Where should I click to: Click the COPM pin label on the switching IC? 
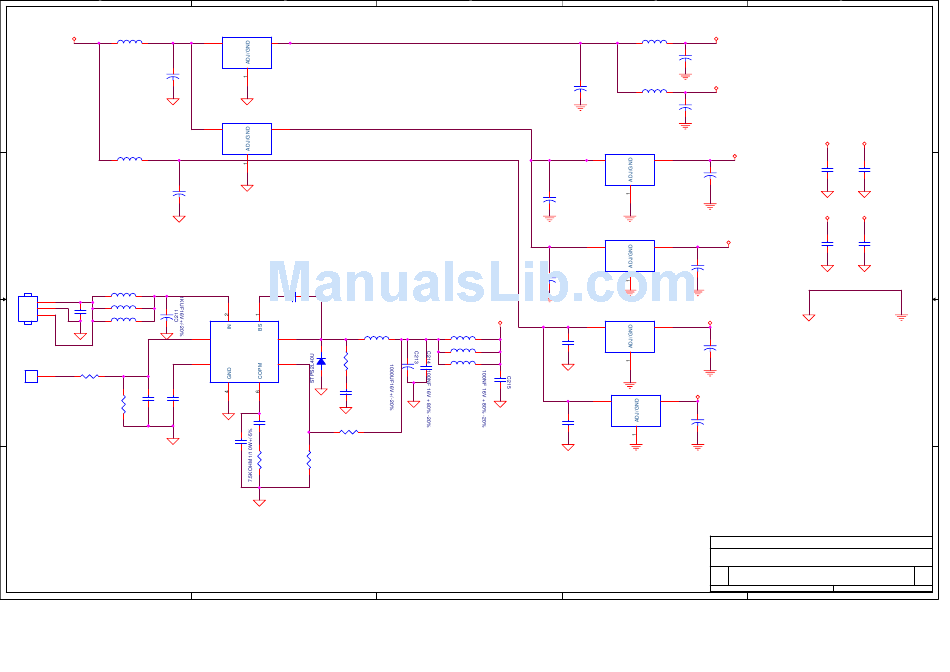point(260,371)
